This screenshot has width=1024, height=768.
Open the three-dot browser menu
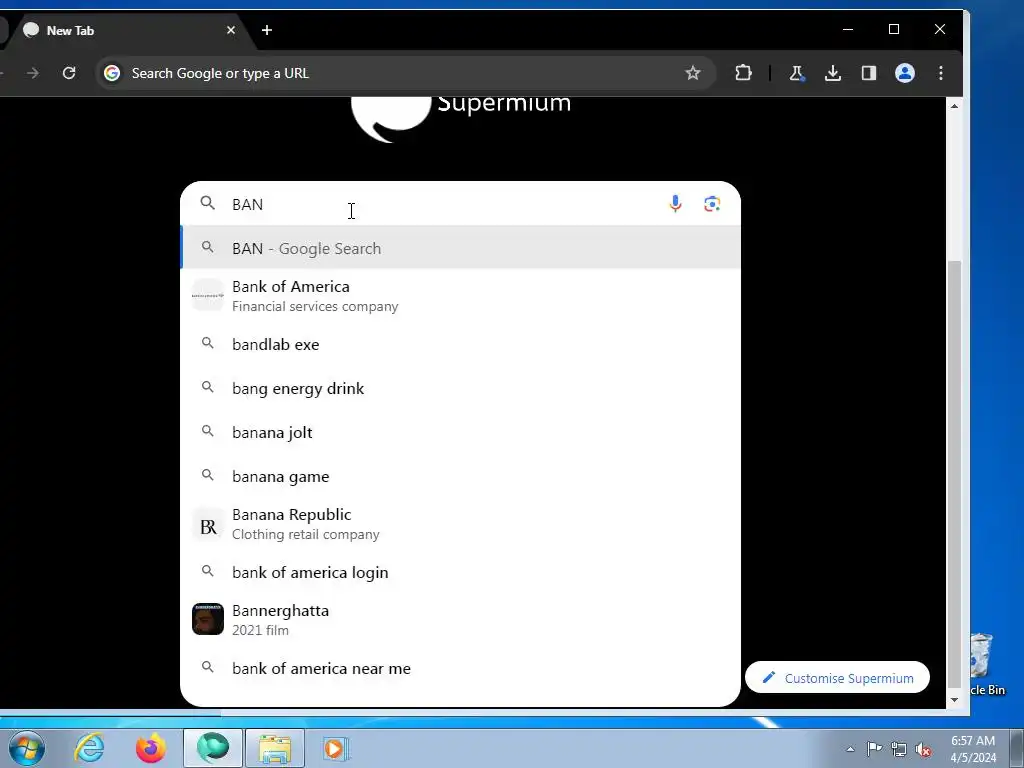pyautogui.click(x=940, y=73)
